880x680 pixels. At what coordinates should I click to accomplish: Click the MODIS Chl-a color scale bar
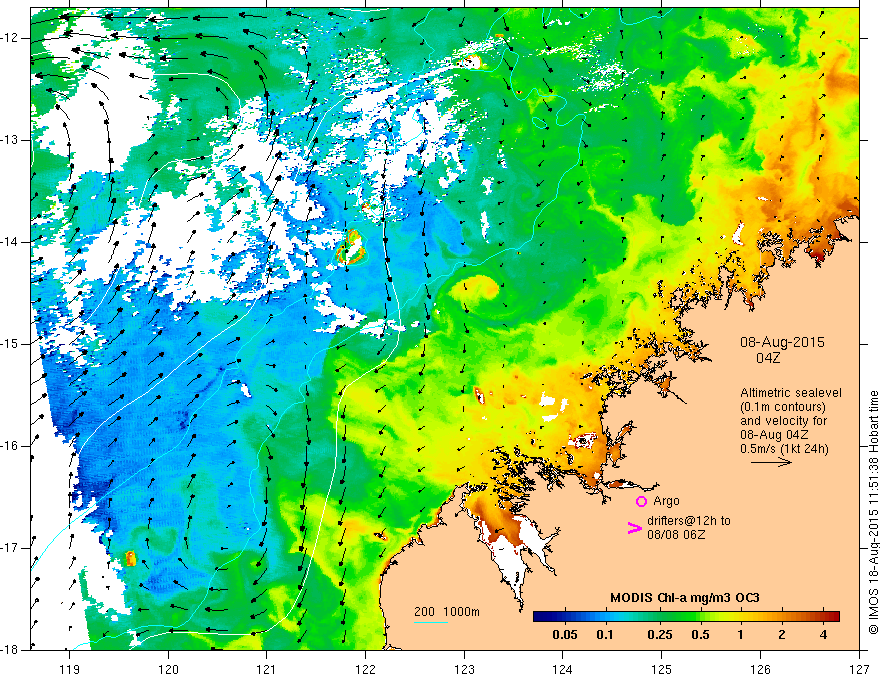(x=686, y=617)
